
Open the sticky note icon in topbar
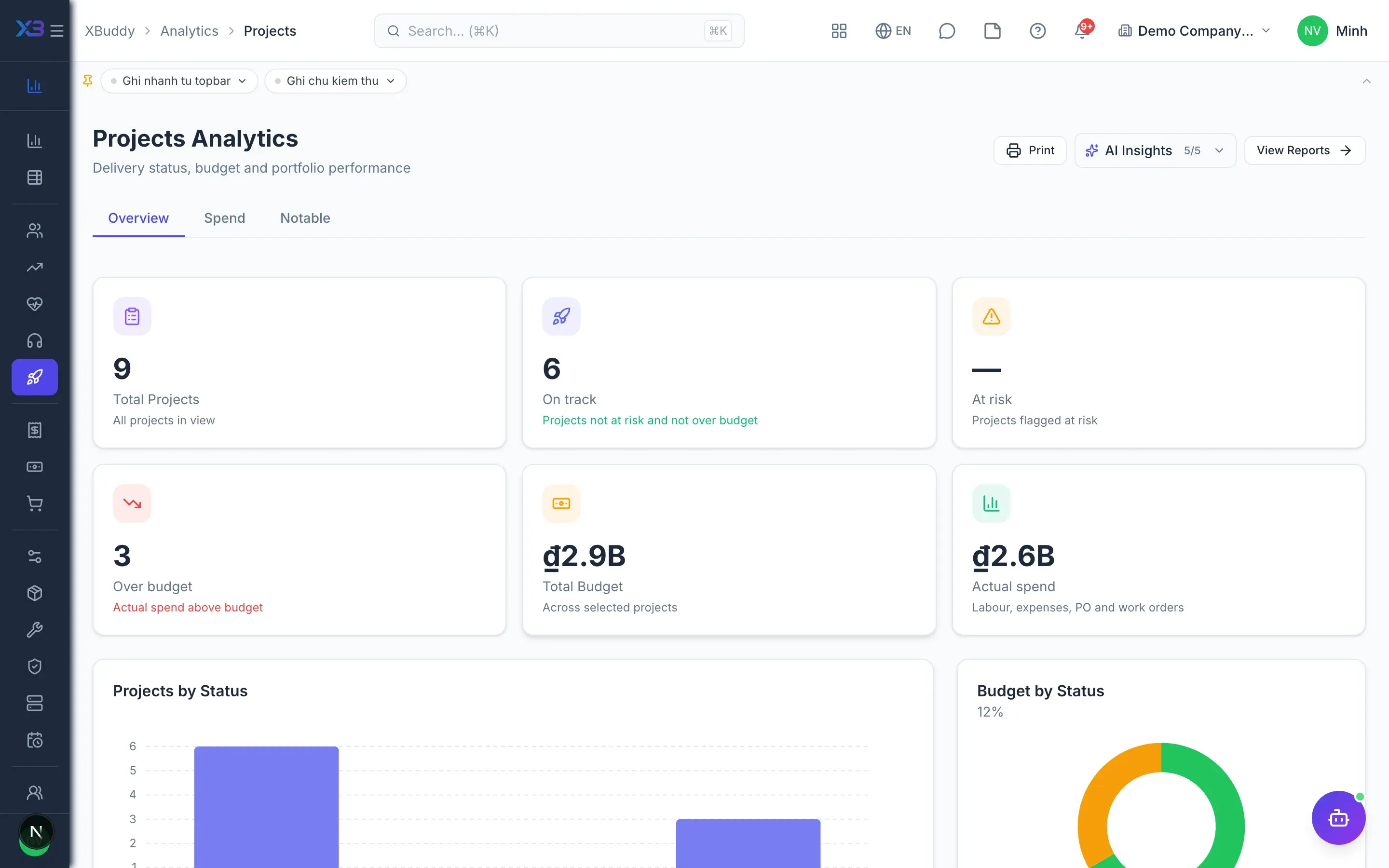tap(992, 31)
